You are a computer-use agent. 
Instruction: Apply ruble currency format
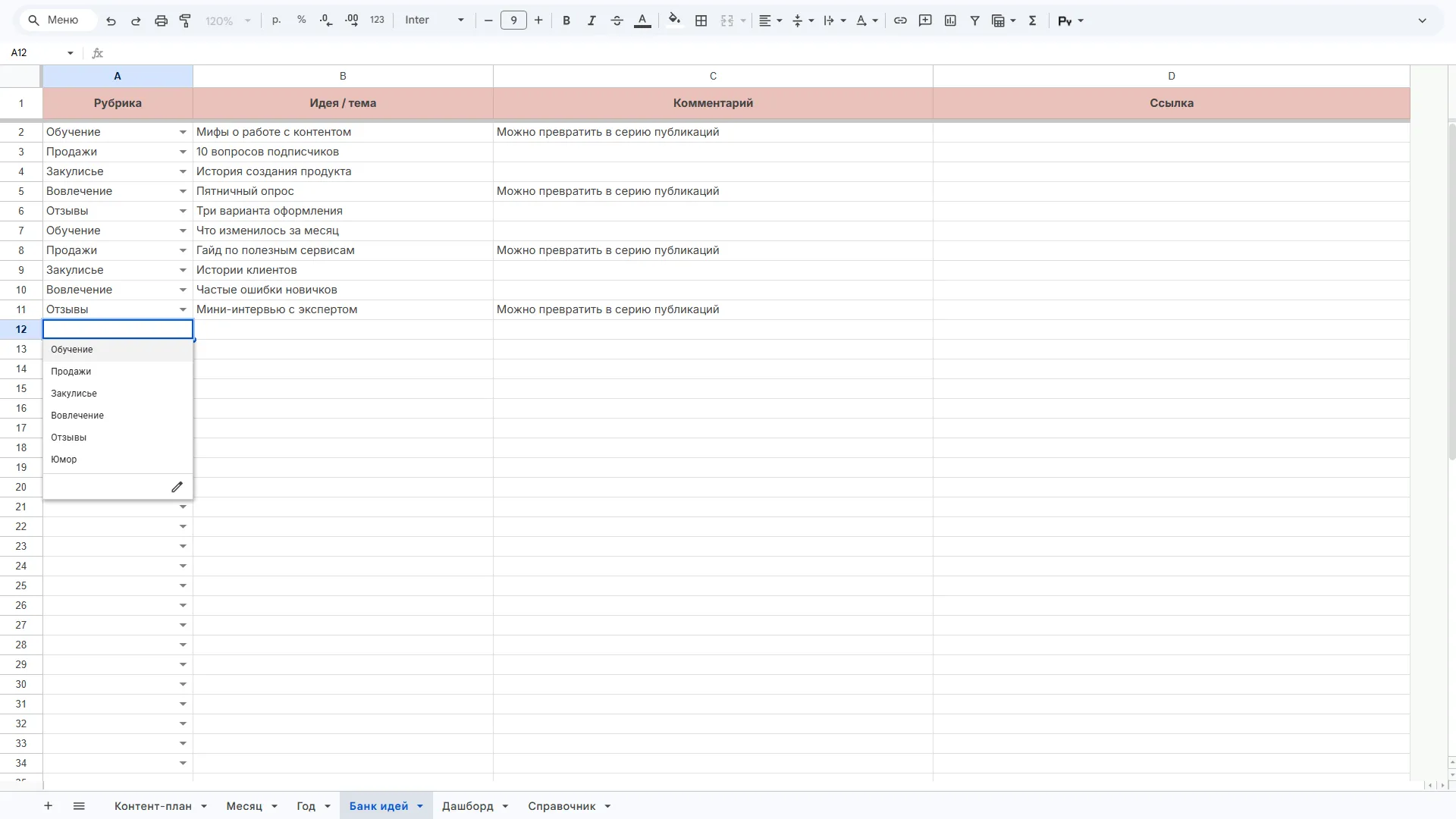277,20
